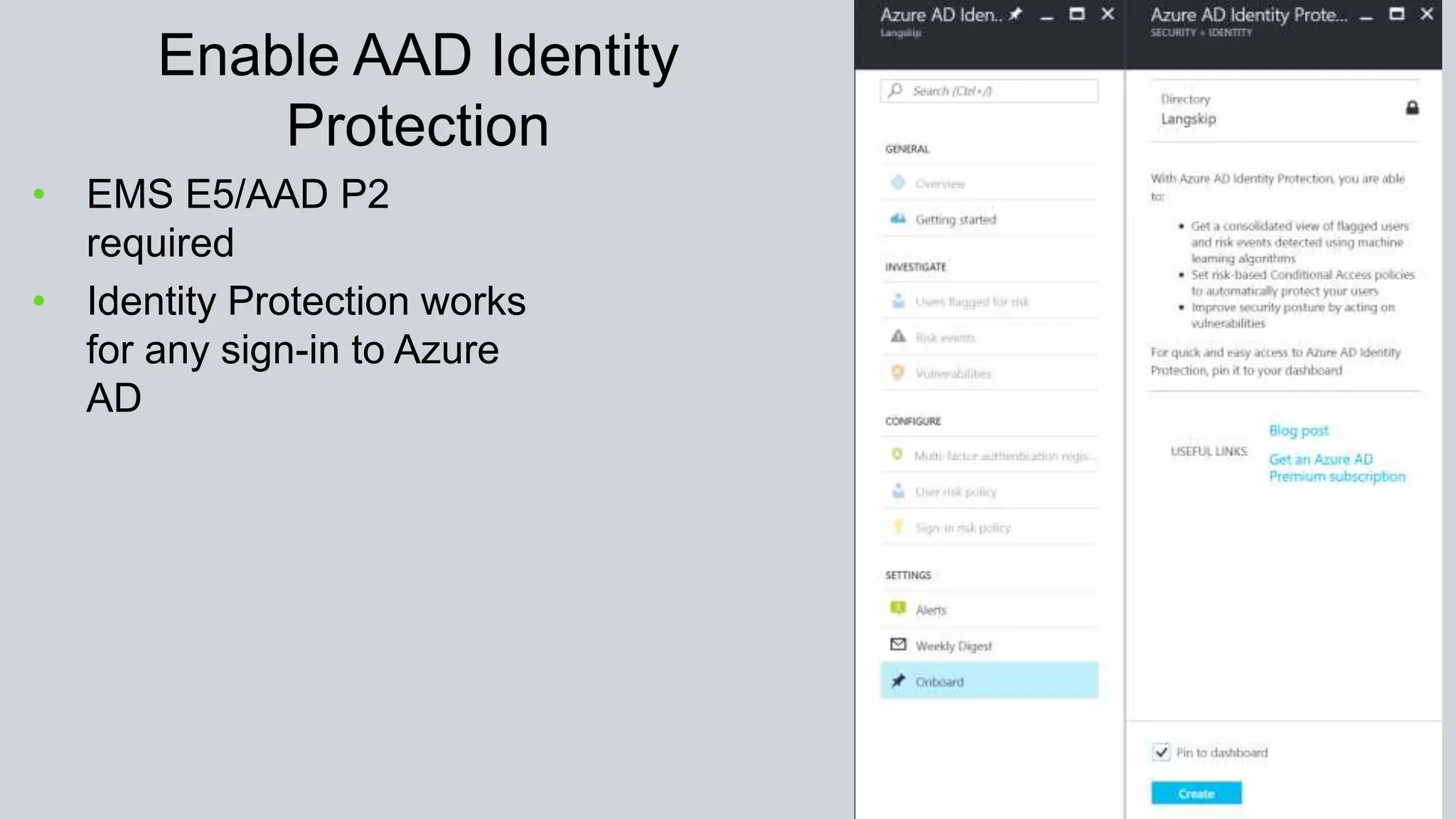Open the Blog post link
Screen dimensions: 1456x819
point(1299,431)
